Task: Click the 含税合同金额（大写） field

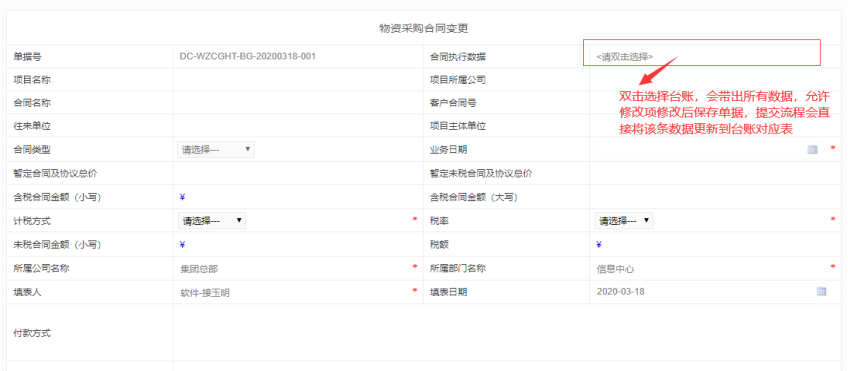Action: pos(714,197)
